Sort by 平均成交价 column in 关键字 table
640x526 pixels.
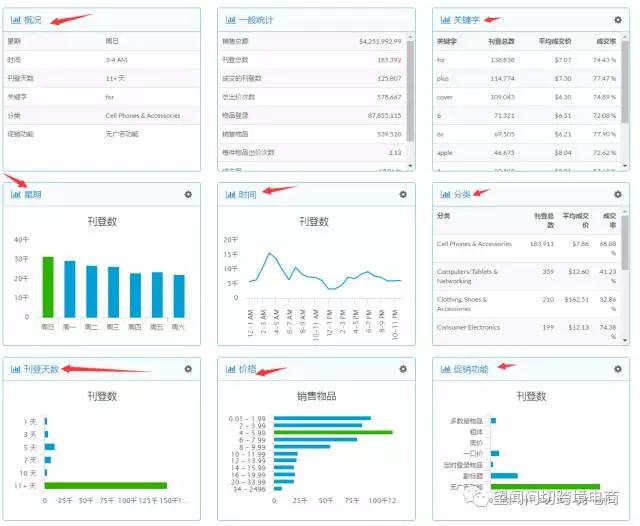click(x=555, y=41)
